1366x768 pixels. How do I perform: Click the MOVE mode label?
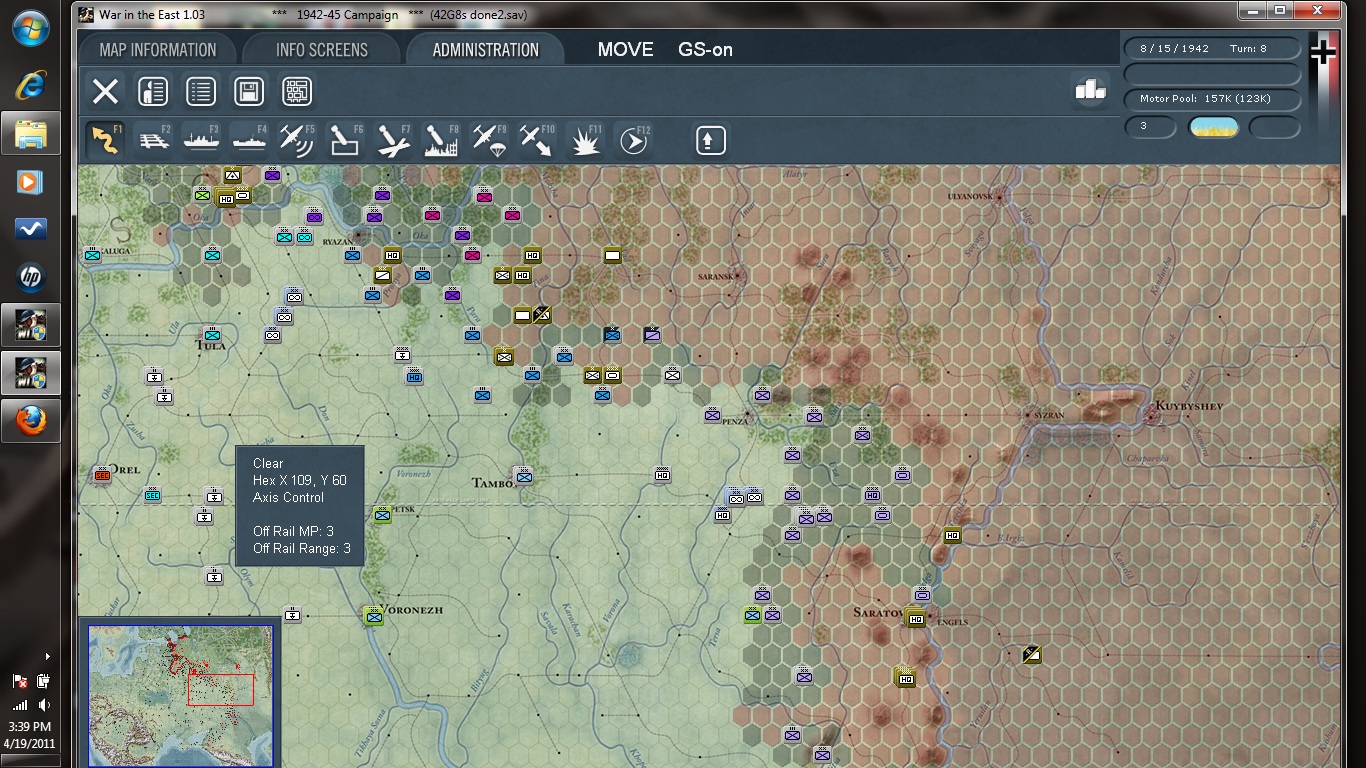coord(625,50)
